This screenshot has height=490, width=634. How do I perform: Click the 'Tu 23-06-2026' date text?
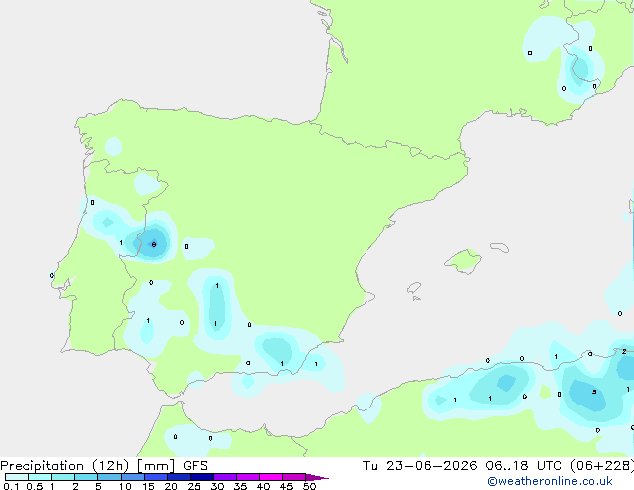point(420,466)
